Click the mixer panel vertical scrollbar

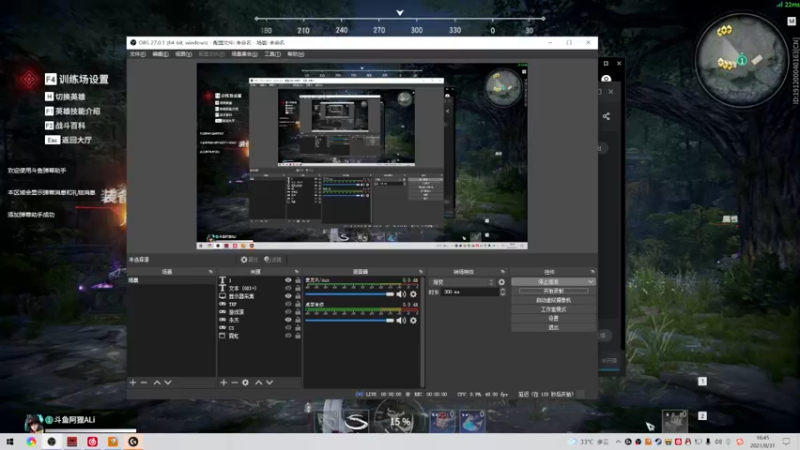tap(422, 332)
